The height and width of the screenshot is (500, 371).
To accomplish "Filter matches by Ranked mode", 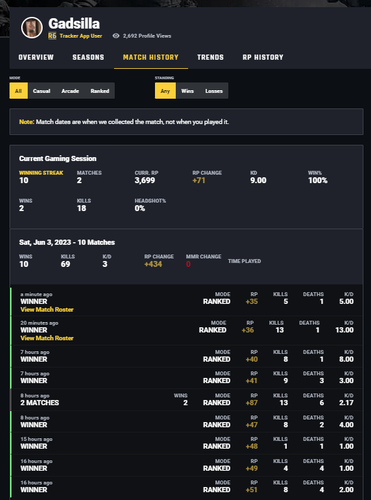I will (100, 91).
